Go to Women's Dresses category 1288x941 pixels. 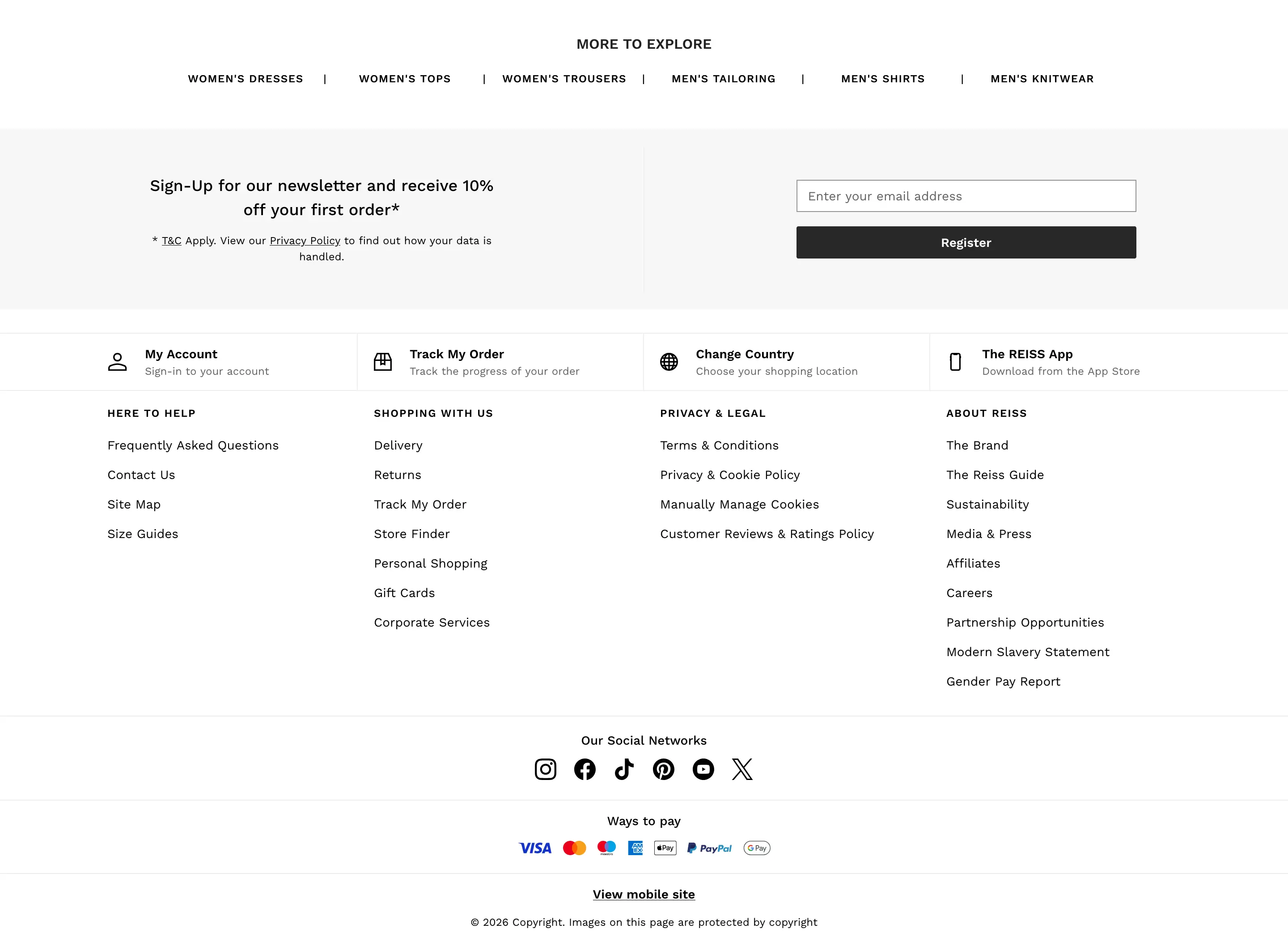[x=246, y=79]
